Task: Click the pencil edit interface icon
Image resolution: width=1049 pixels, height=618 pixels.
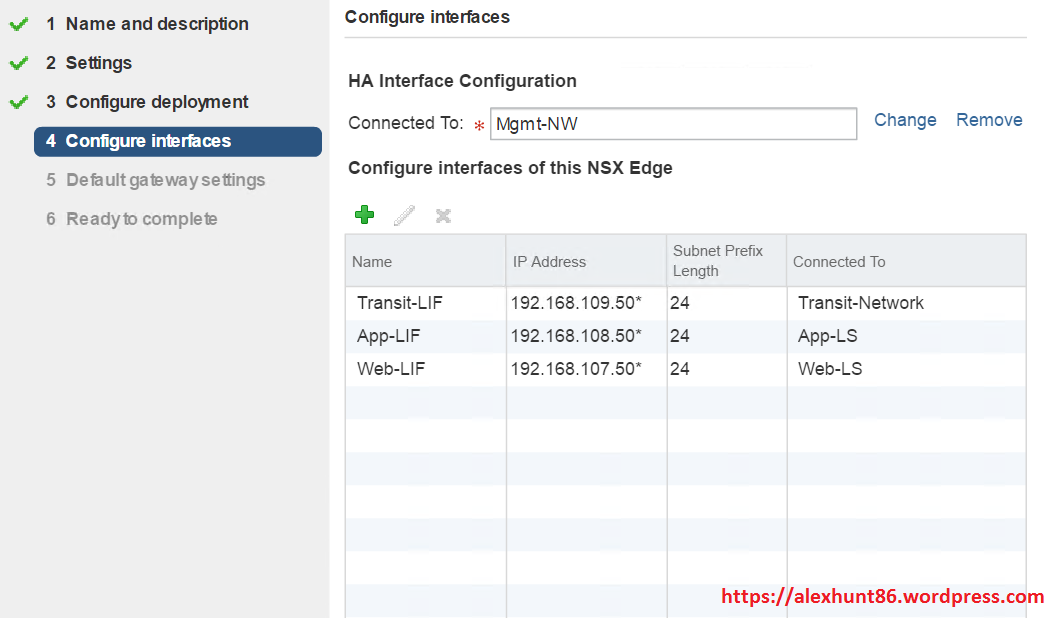Action: click(x=404, y=215)
